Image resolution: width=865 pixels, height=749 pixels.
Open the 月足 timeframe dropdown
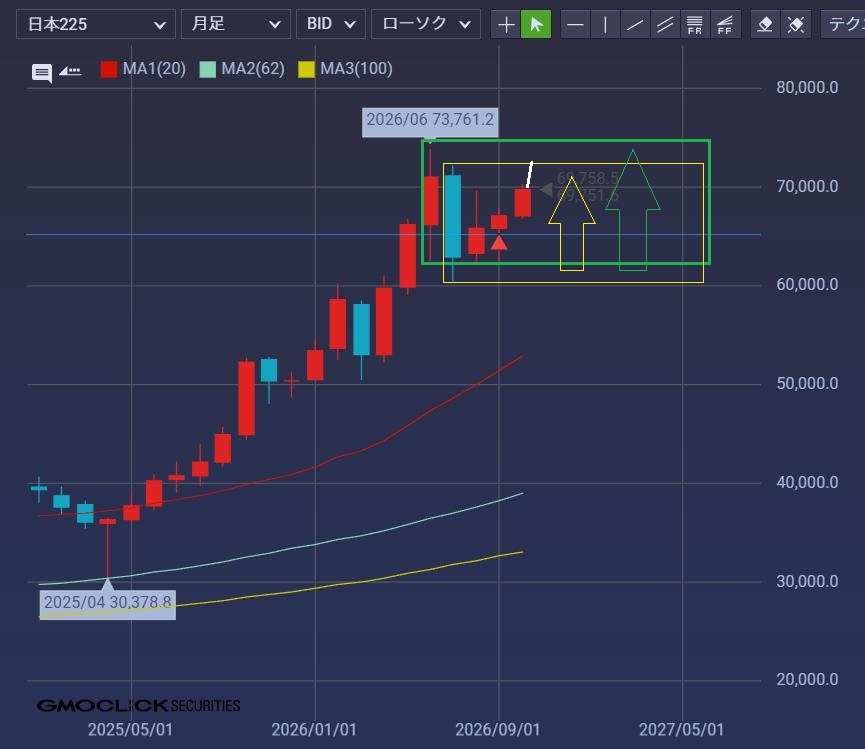(236, 24)
